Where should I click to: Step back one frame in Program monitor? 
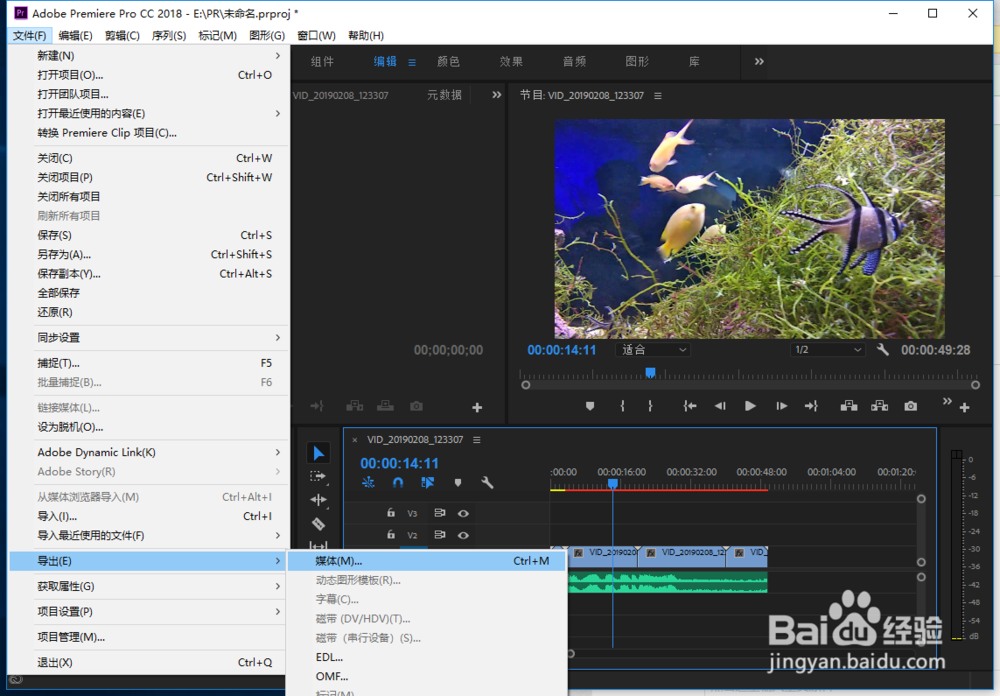click(720, 406)
